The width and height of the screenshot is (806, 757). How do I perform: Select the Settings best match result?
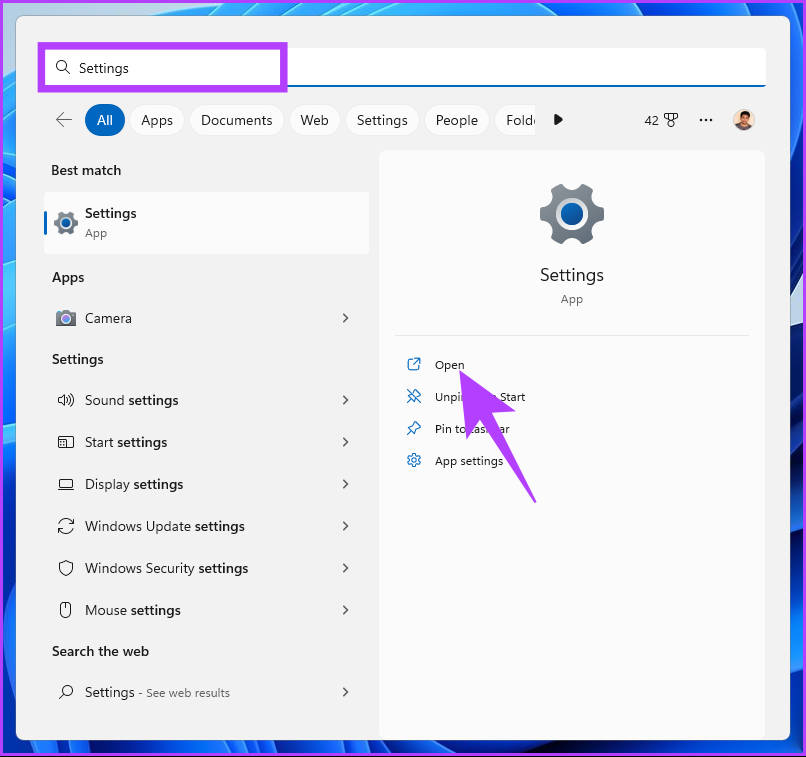[206, 223]
